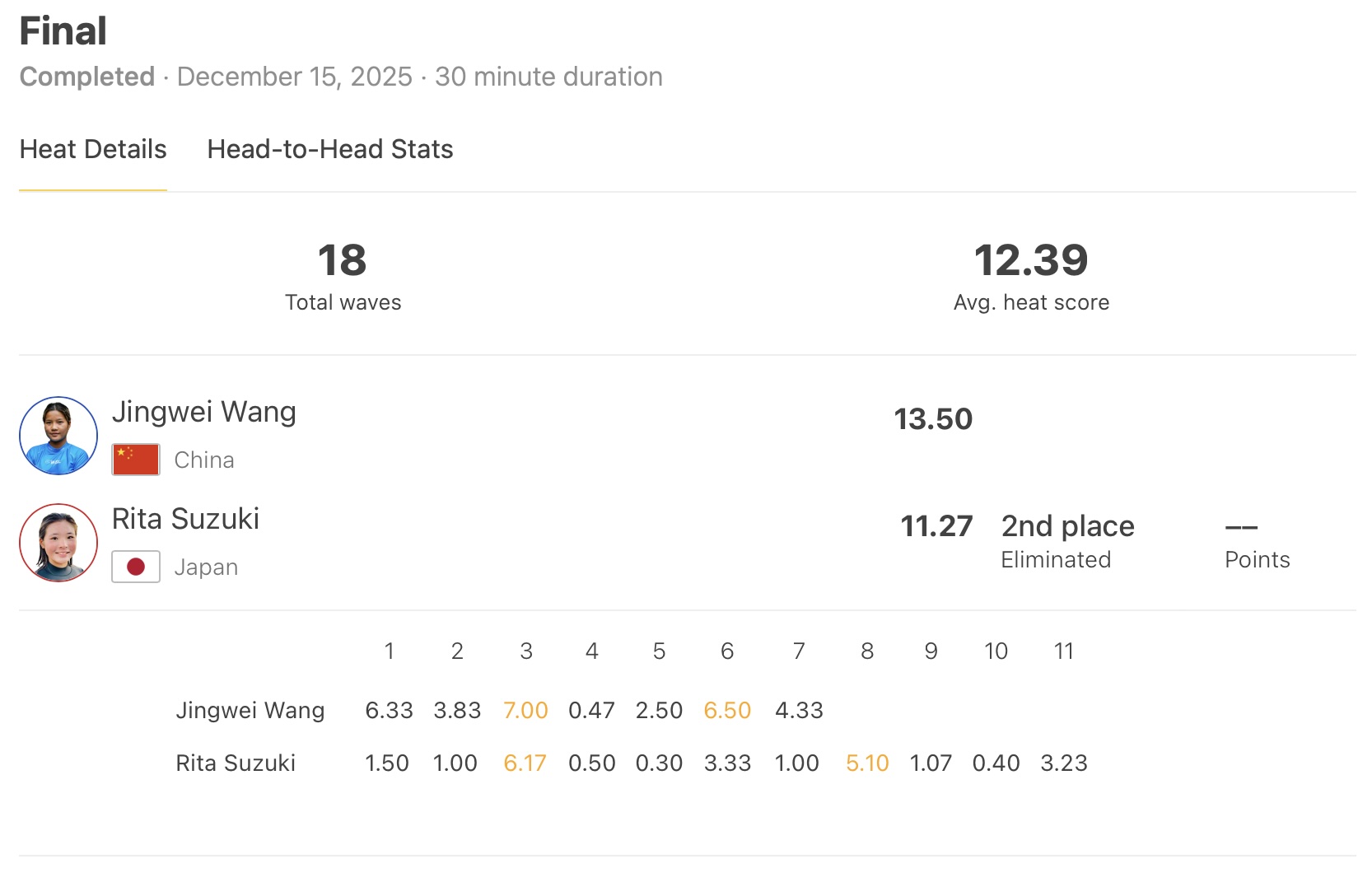Click Rita Suzuki's 11.27 heat total
1372x873 pixels.
936,526
